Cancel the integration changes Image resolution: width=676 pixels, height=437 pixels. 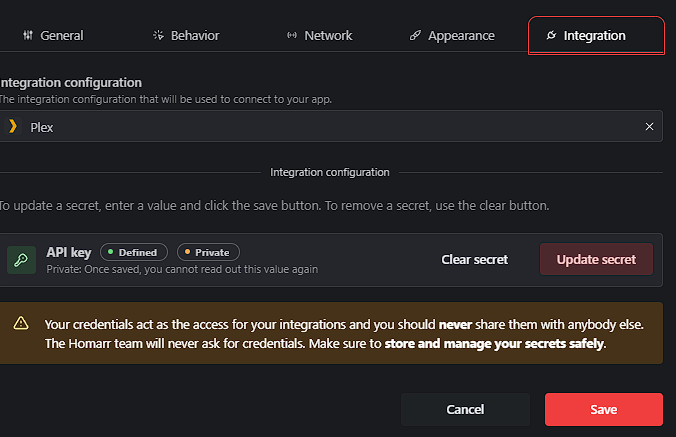465,409
